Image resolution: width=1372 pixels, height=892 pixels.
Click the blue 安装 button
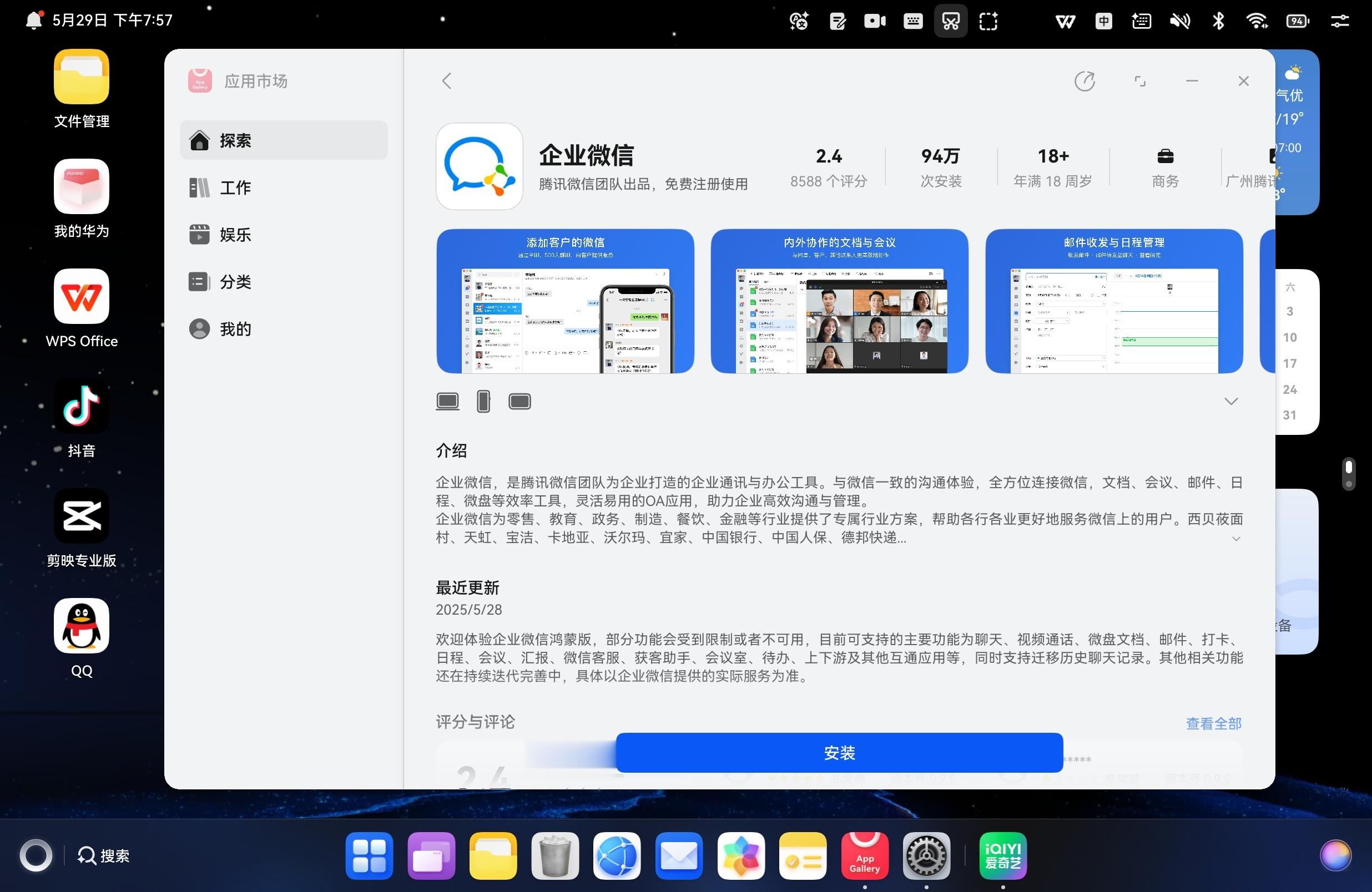point(839,753)
